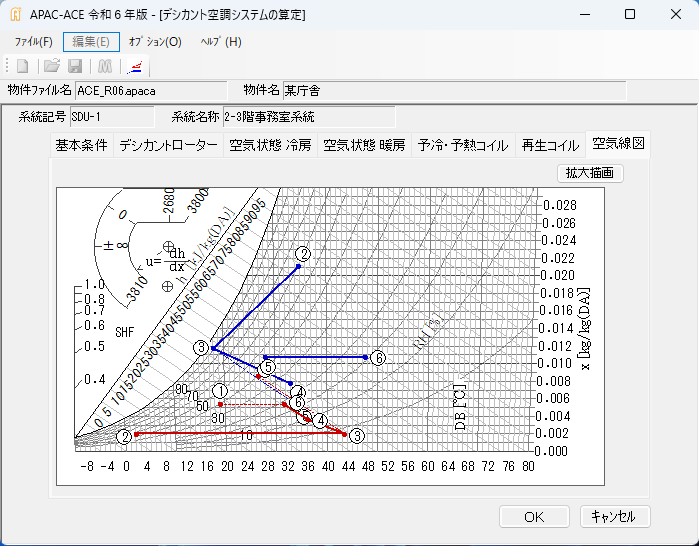The width and height of the screenshot is (699, 546).
Task: Switch to the 空気状態 暖房 tab
Action: pos(364,145)
